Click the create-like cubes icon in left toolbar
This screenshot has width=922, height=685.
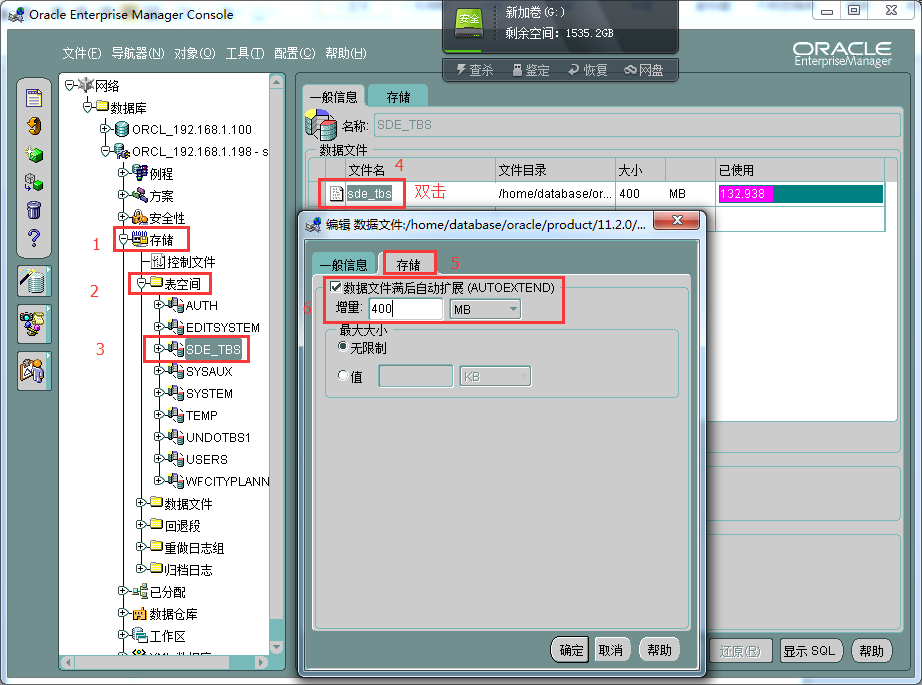tap(34, 182)
